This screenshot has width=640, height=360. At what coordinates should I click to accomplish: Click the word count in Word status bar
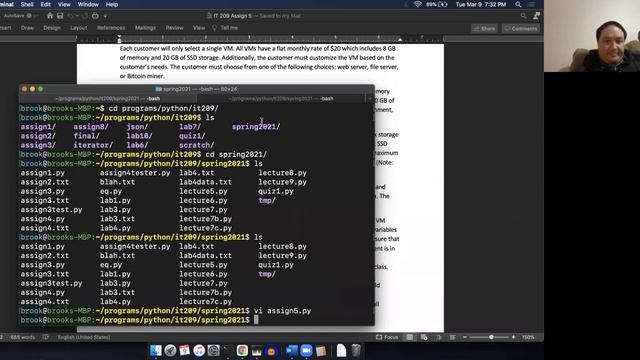point(23,337)
